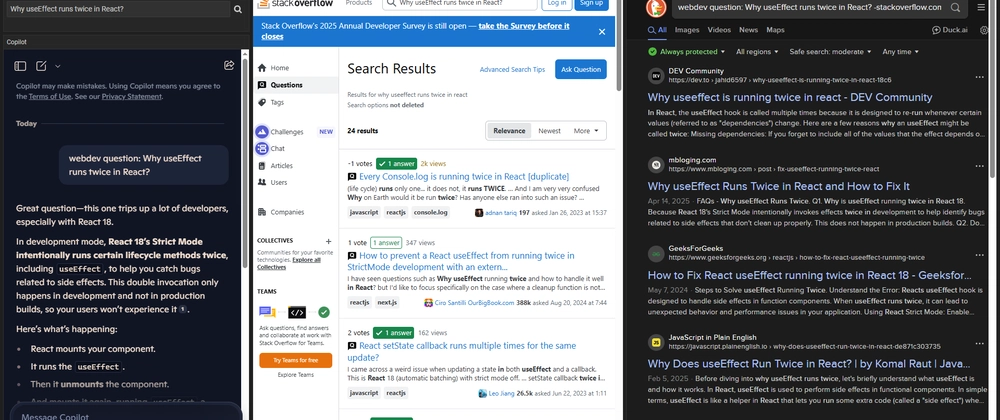The width and height of the screenshot is (1000, 420).
Task: Click Try Teams for free button
Action: point(295,360)
